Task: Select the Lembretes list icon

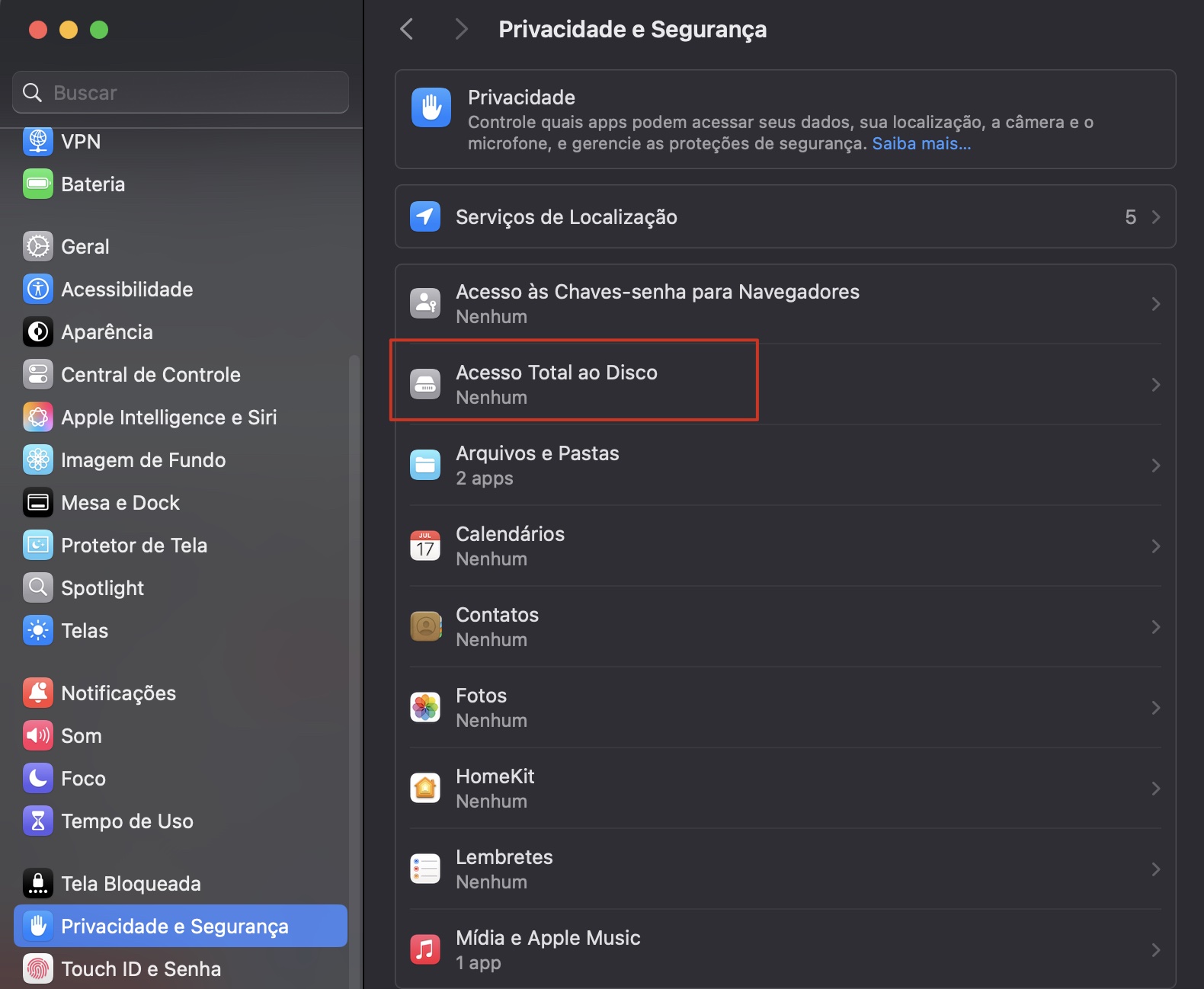Action: pyautogui.click(x=425, y=869)
